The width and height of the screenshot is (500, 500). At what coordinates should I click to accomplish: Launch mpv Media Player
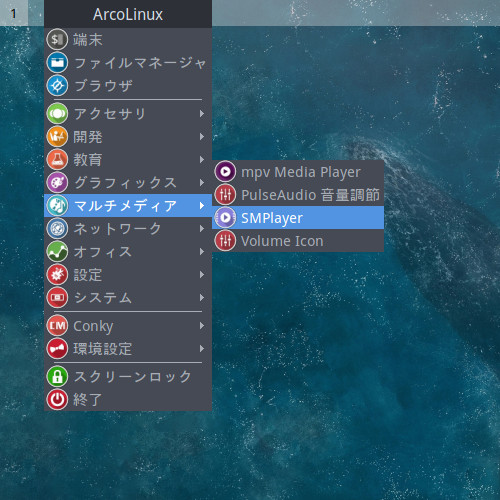298,172
